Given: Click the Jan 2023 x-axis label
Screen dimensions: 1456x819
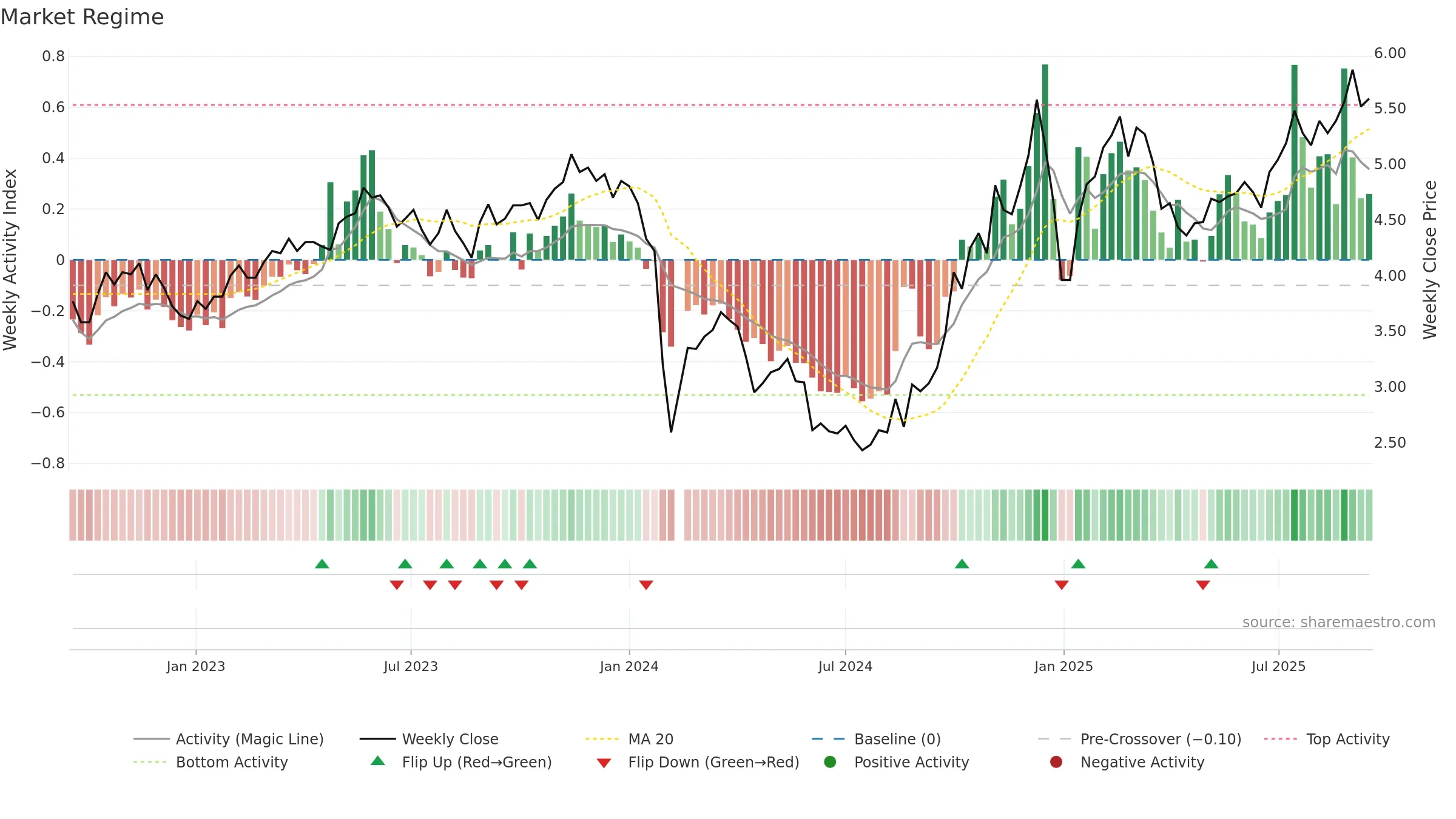Looking at the screenshot, I should 196,666.
